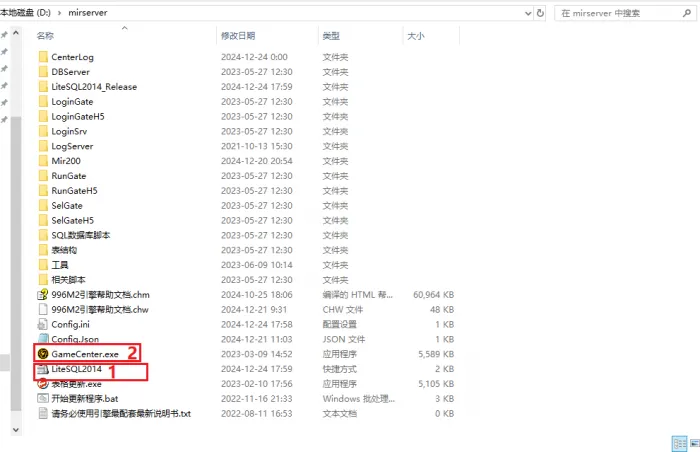This screenshot has height=452, width=700.
Task: Open address bar history dropdown arrow
Action: pos(528,13)
